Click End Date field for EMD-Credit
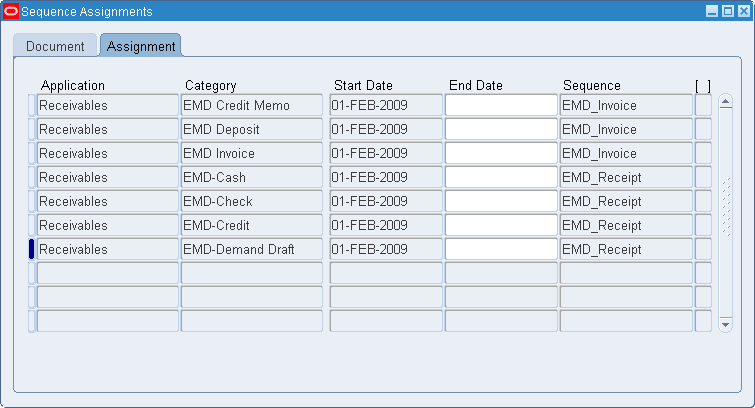755x408 pixels. coord(501,225)
